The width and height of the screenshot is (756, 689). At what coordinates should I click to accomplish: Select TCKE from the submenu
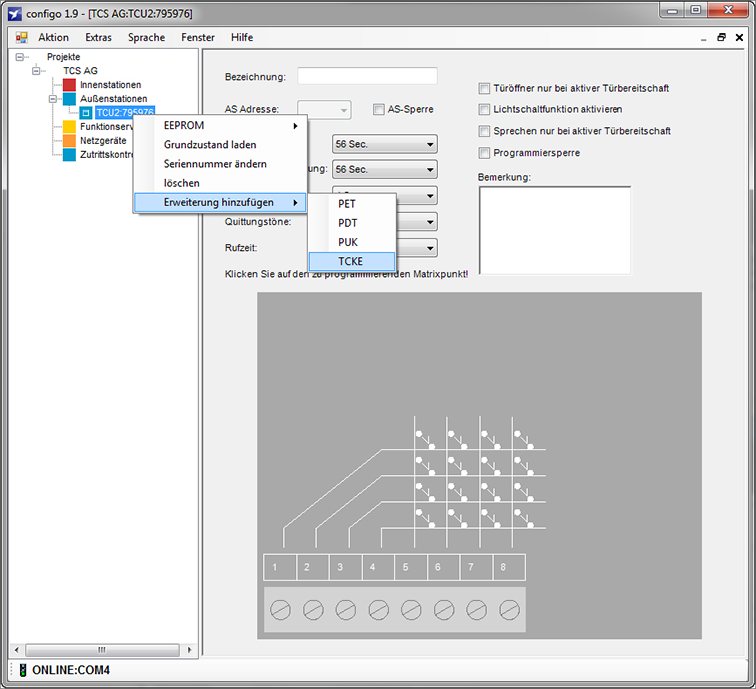(351, 261)
